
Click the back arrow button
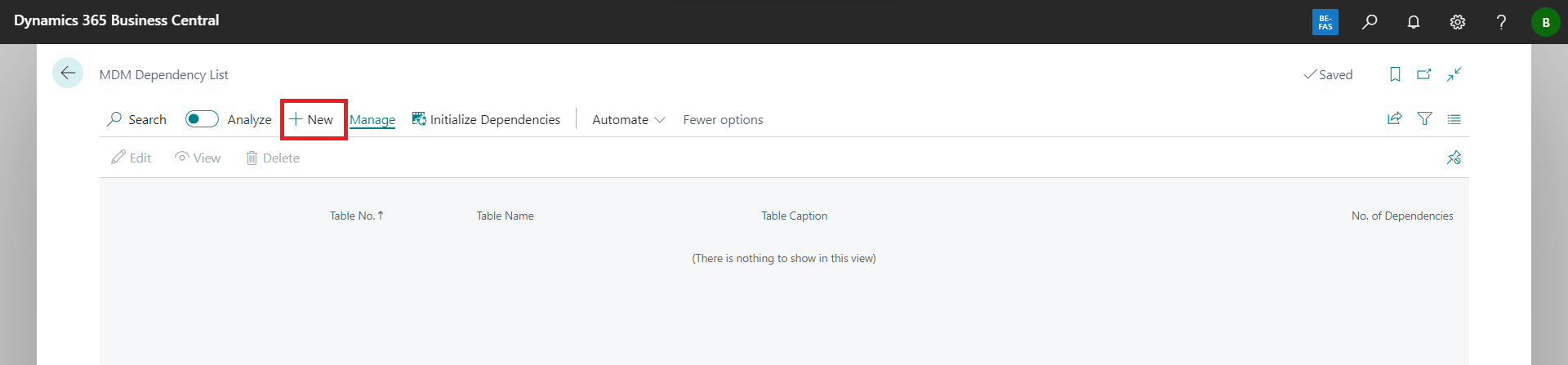[68, 73]
